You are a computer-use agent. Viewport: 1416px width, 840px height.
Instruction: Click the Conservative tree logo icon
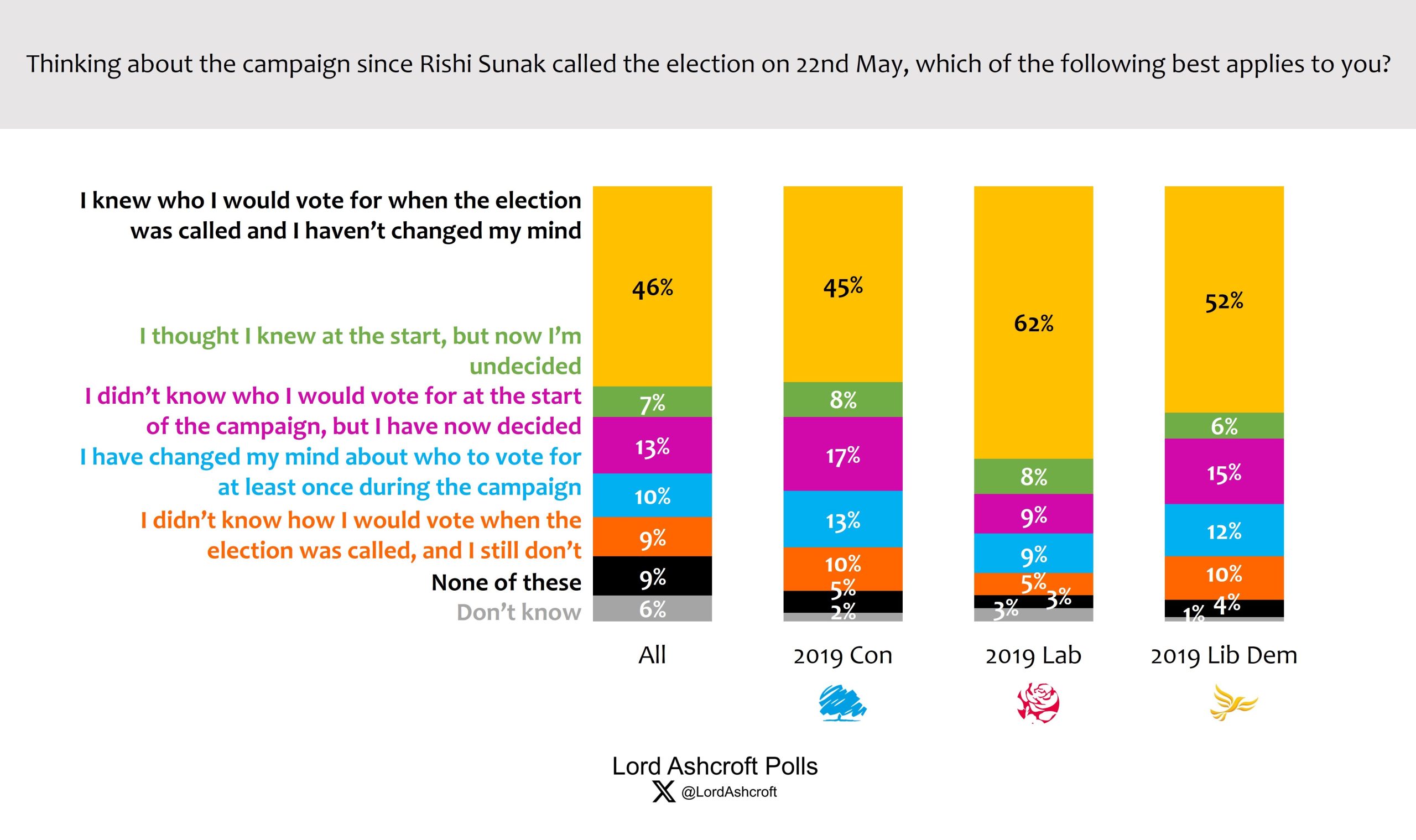(x=842, y=703)
